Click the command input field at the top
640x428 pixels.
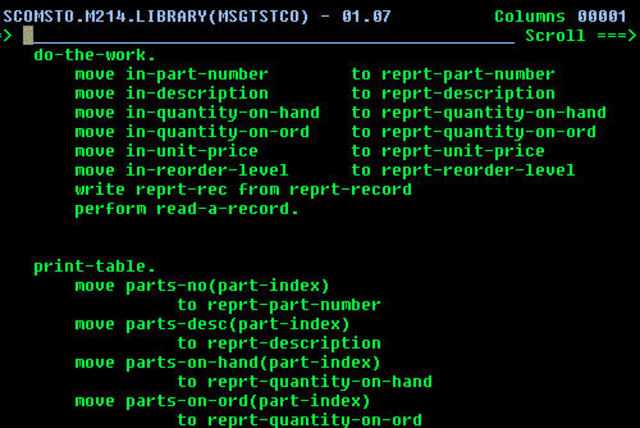pyautogui.click(x=269, y=35)
